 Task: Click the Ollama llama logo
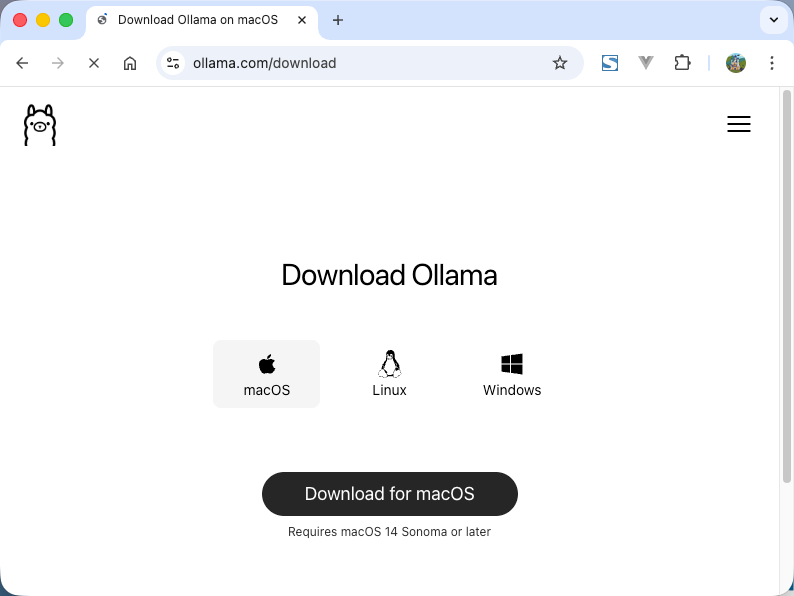(x=40, y=125)
